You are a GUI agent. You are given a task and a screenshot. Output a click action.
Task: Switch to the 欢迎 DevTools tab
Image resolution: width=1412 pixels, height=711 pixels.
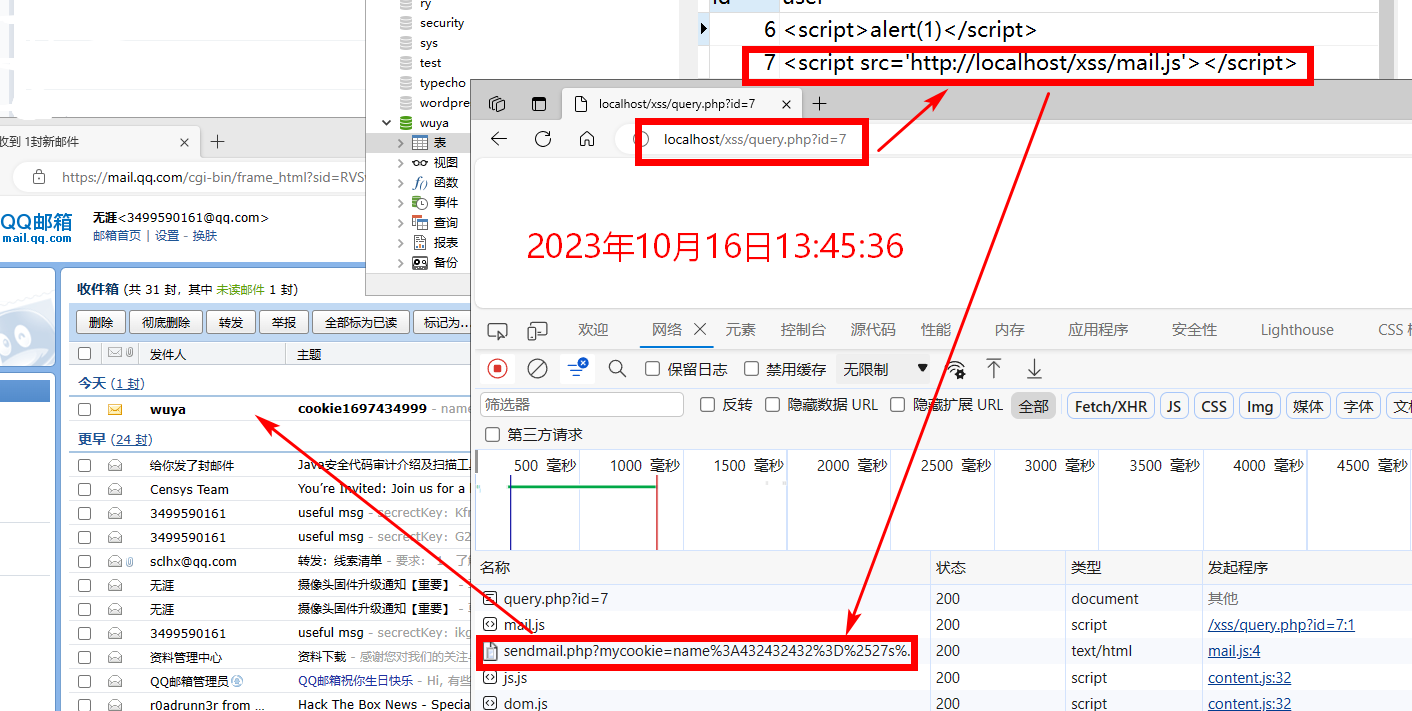point(593,330)
